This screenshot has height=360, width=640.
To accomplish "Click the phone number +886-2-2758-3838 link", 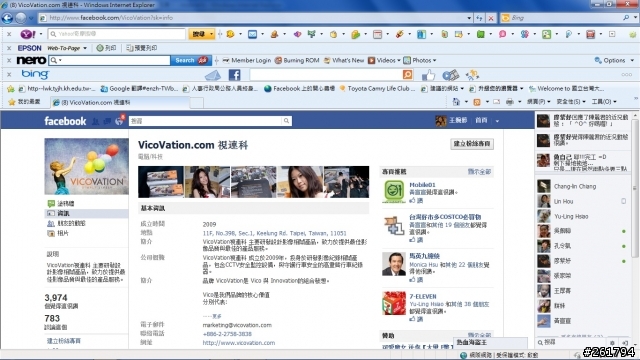I will point(227,334).
